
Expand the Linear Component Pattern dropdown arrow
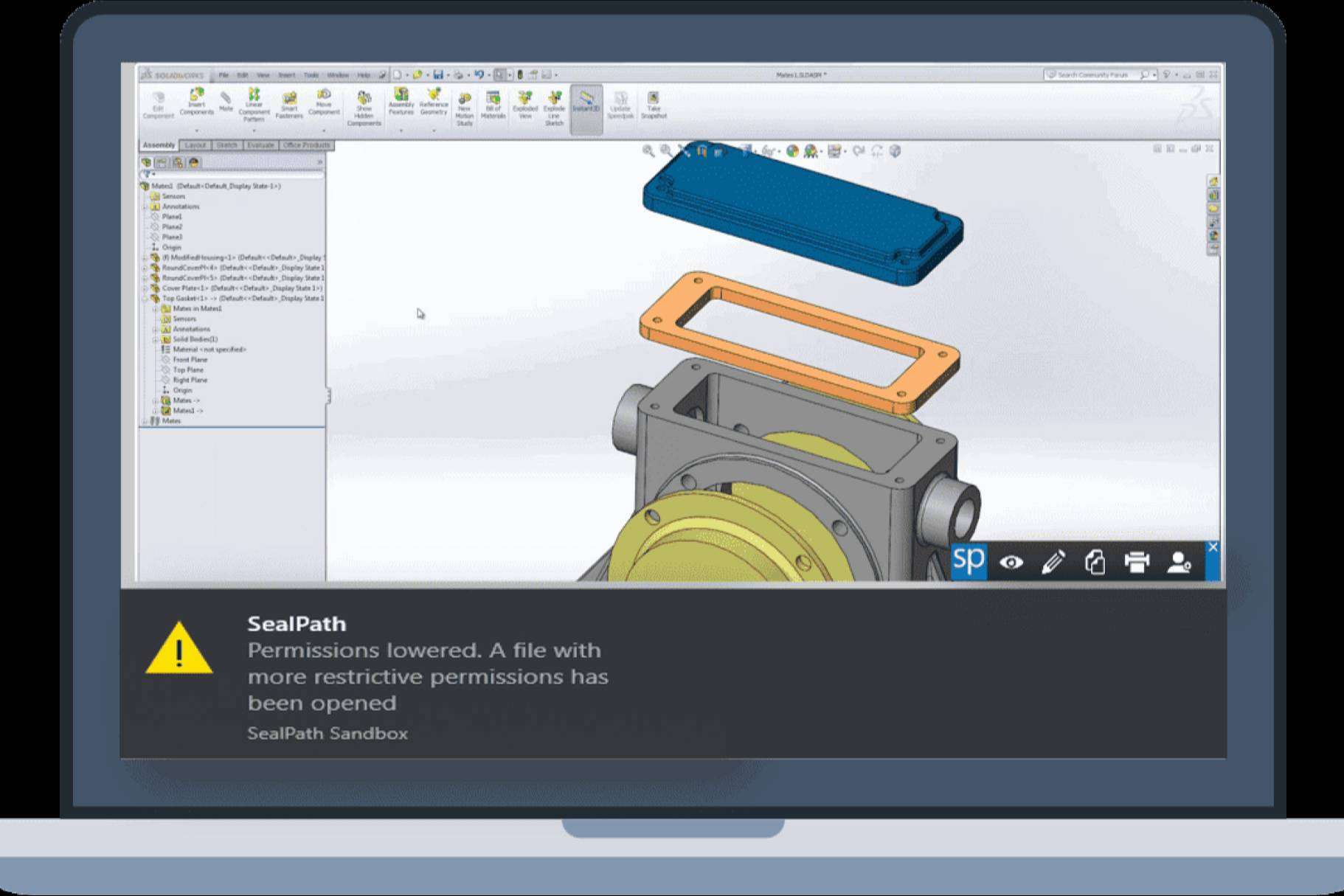pos(254,131)
